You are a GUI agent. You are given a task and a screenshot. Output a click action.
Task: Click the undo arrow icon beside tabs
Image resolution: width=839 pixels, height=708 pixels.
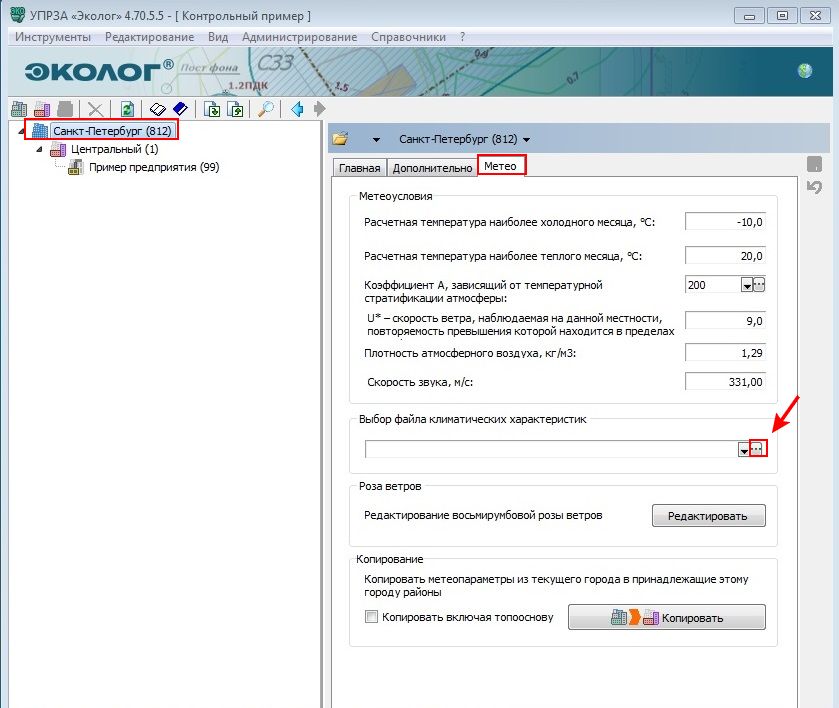(x=814, y=187)
